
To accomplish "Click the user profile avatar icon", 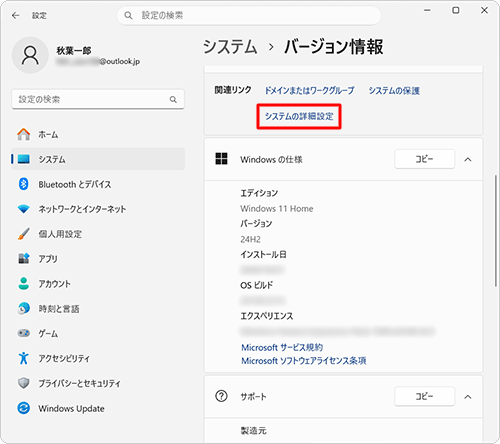I will pos(30,55).
